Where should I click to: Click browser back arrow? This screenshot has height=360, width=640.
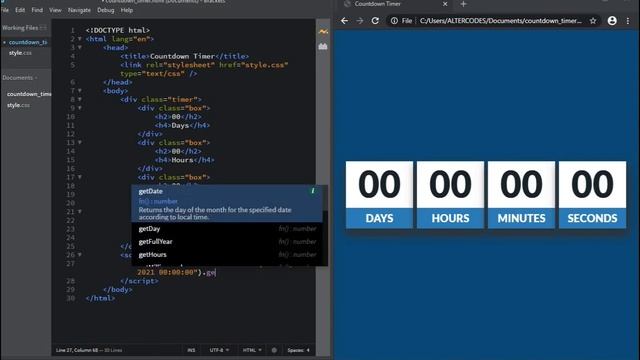click(x=344, y=21)
